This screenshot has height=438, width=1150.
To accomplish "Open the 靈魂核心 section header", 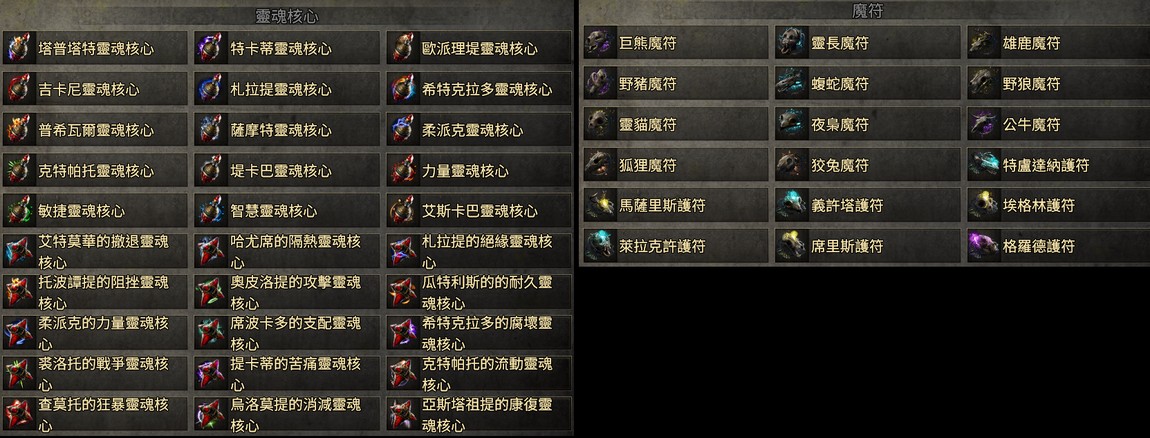I will 287,15.
